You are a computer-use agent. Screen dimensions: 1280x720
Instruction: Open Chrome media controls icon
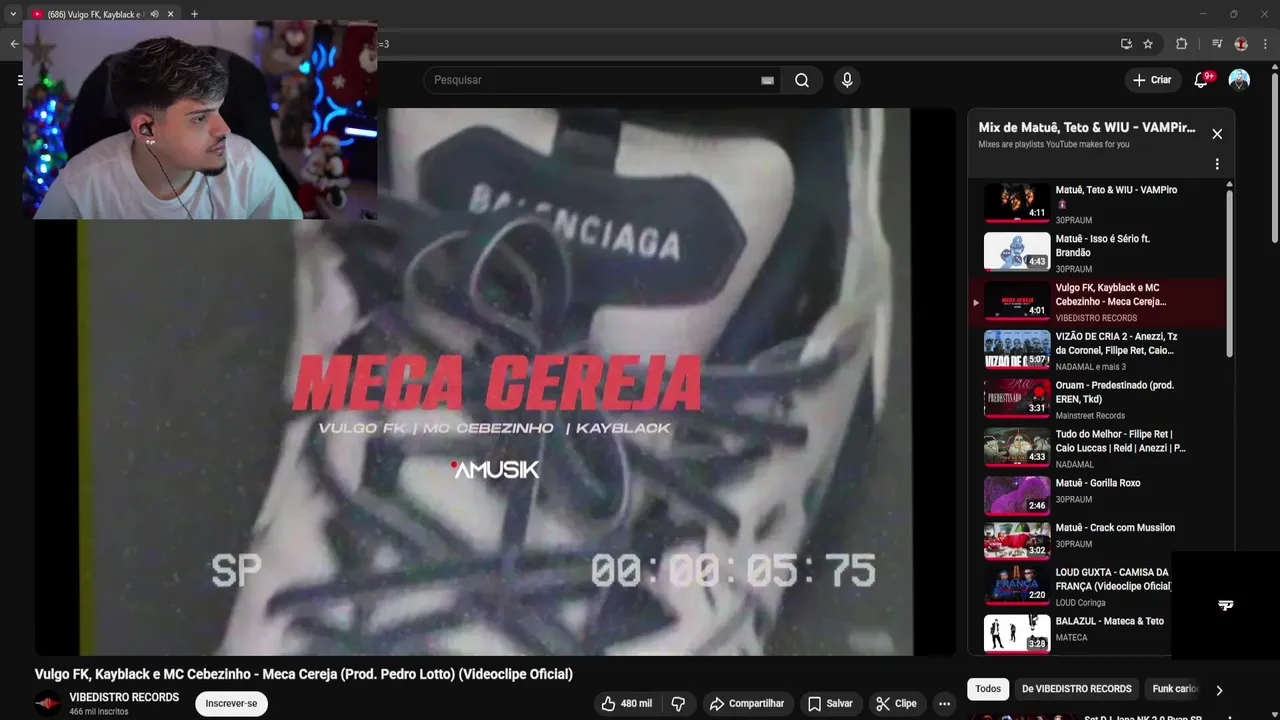(1217, 44)
